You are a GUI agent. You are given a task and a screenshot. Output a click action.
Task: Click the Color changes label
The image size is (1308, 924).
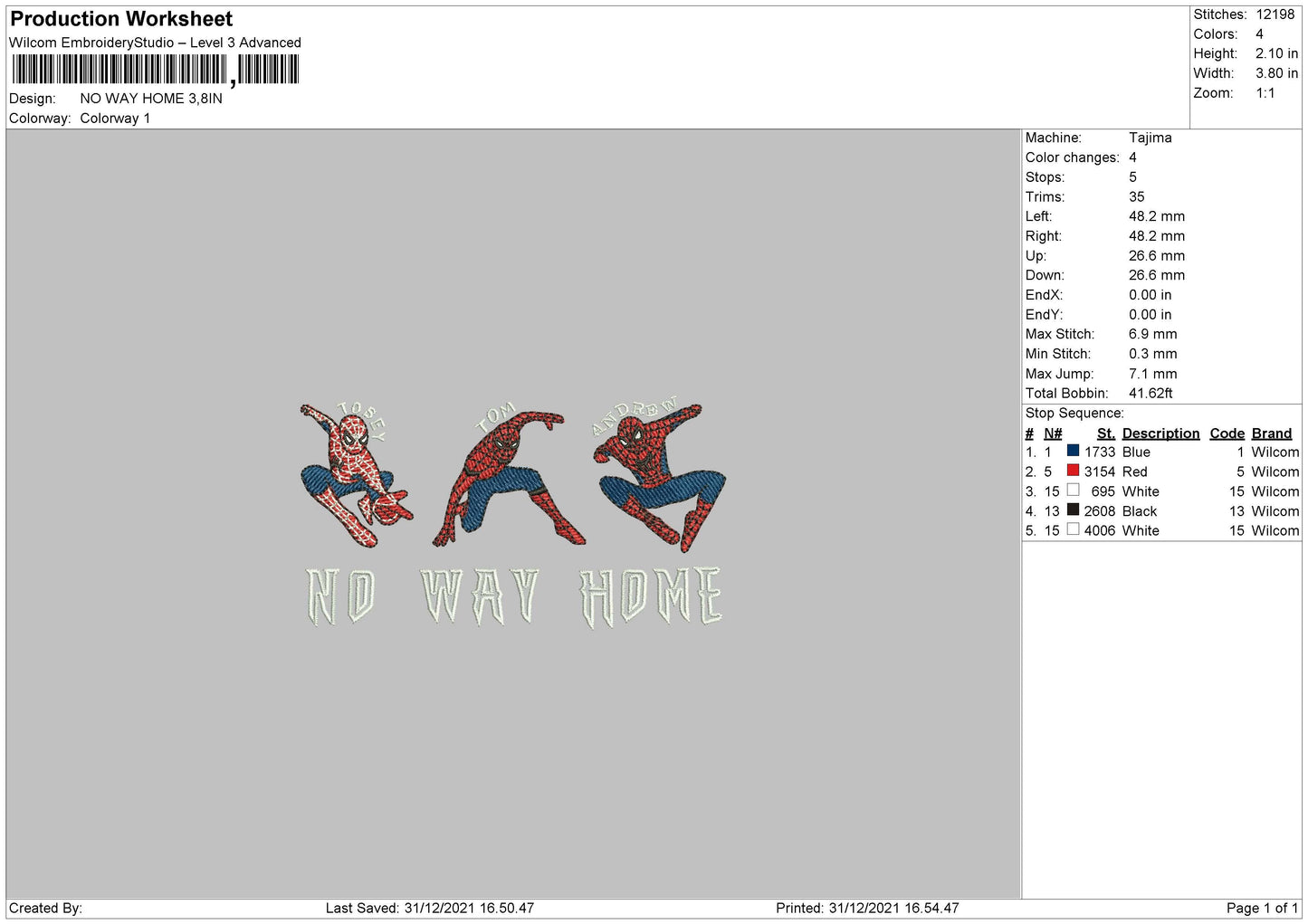(1072, 157)
